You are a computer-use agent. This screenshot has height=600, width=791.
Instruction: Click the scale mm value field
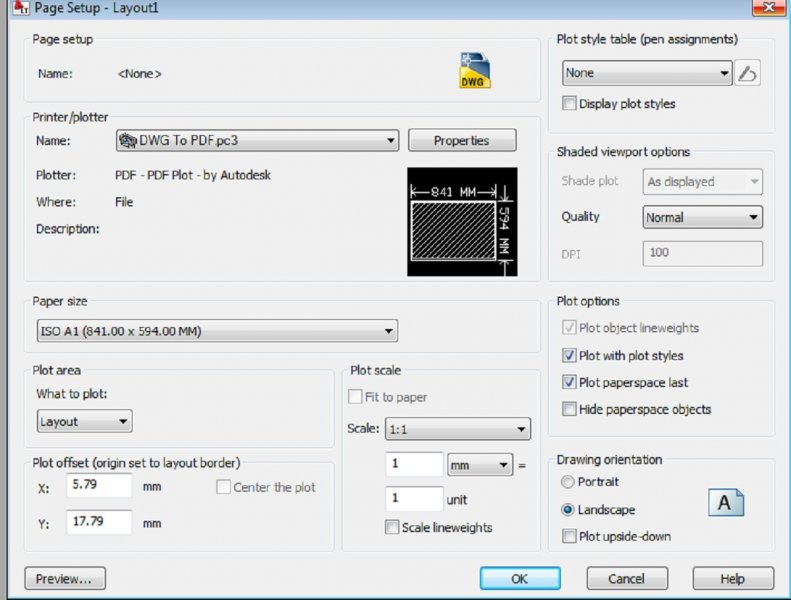414,464
